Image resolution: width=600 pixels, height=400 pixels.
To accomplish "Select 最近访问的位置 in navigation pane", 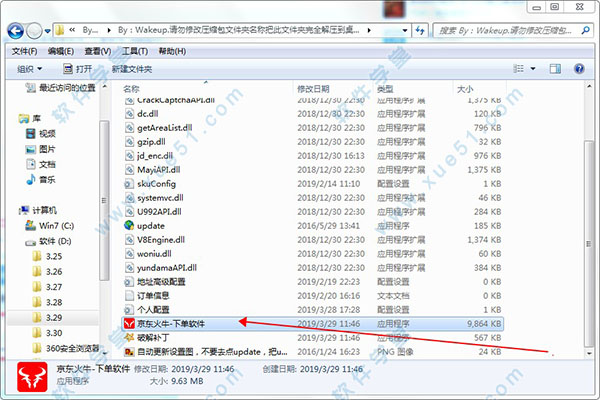I will pyautogui.click(x=60, y=88).
